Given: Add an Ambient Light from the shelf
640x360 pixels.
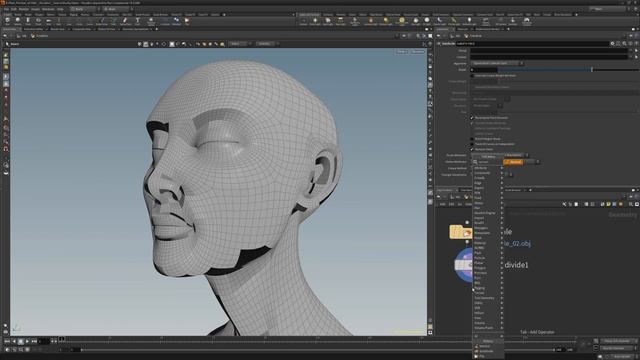Looking at the screenshot, I should tap(469, 21).
